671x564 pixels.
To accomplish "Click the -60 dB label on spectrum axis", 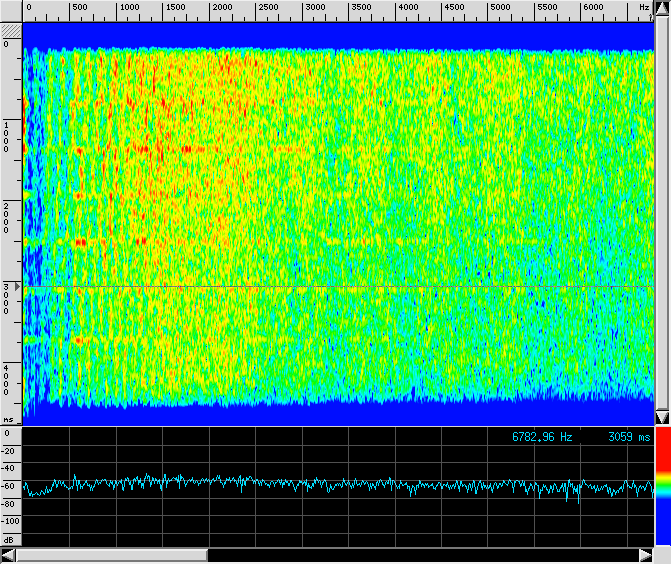I will pos(10,486).
